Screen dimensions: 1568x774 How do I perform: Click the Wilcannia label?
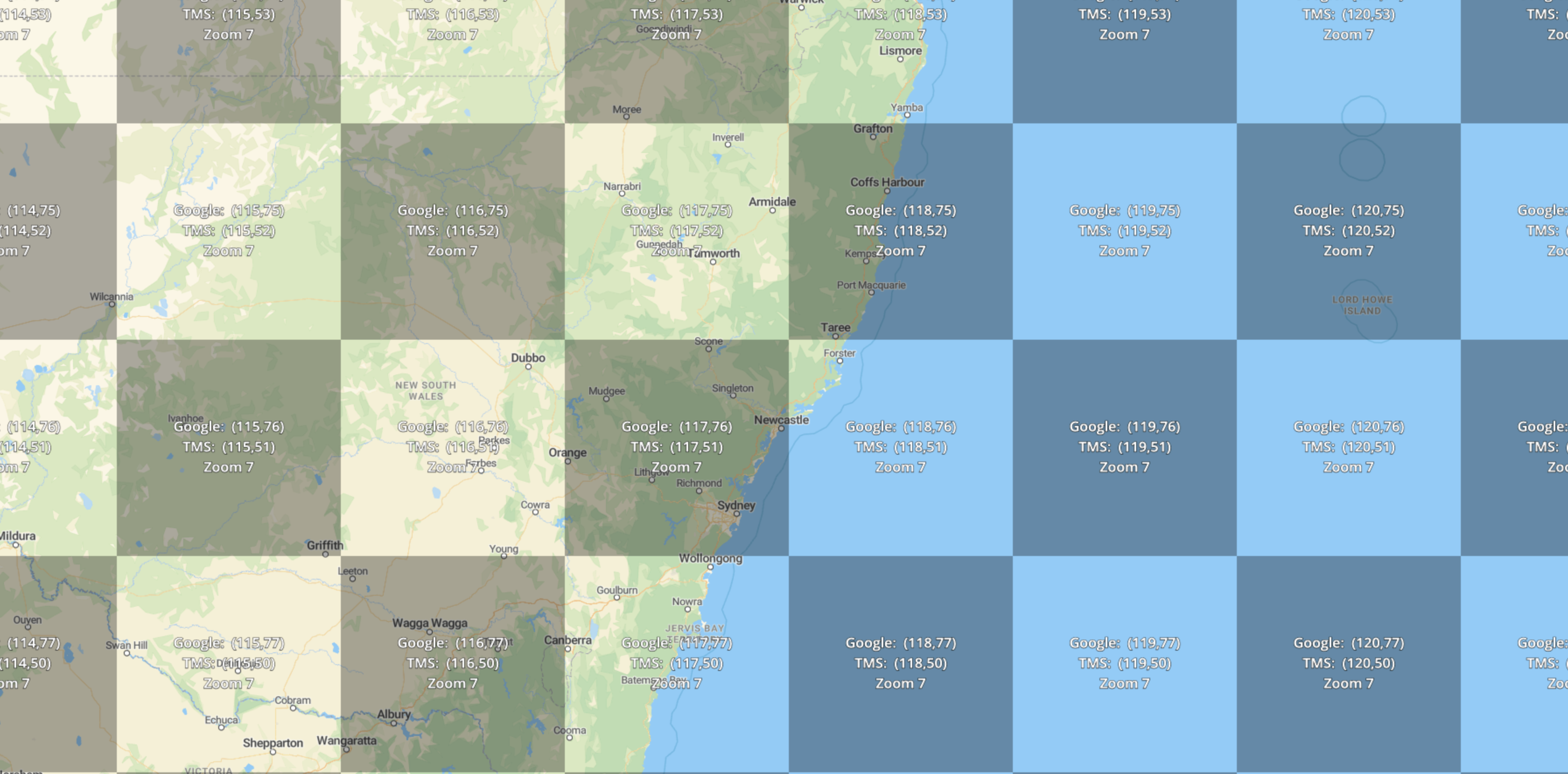click(x=112, y=296)
